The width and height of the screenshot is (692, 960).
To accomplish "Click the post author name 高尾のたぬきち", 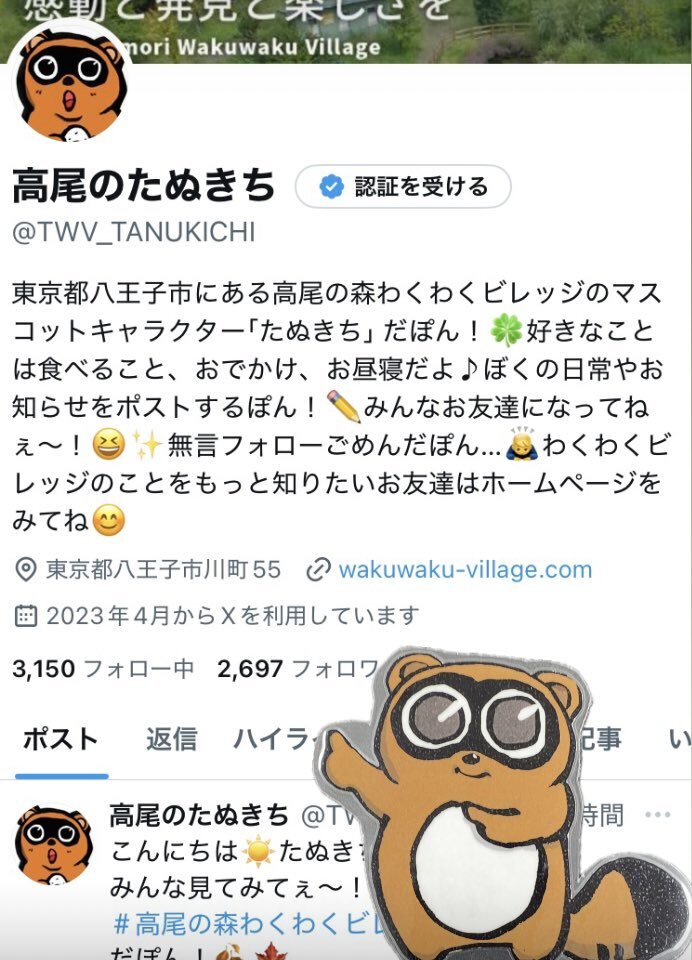I will (x=199, y=815).
